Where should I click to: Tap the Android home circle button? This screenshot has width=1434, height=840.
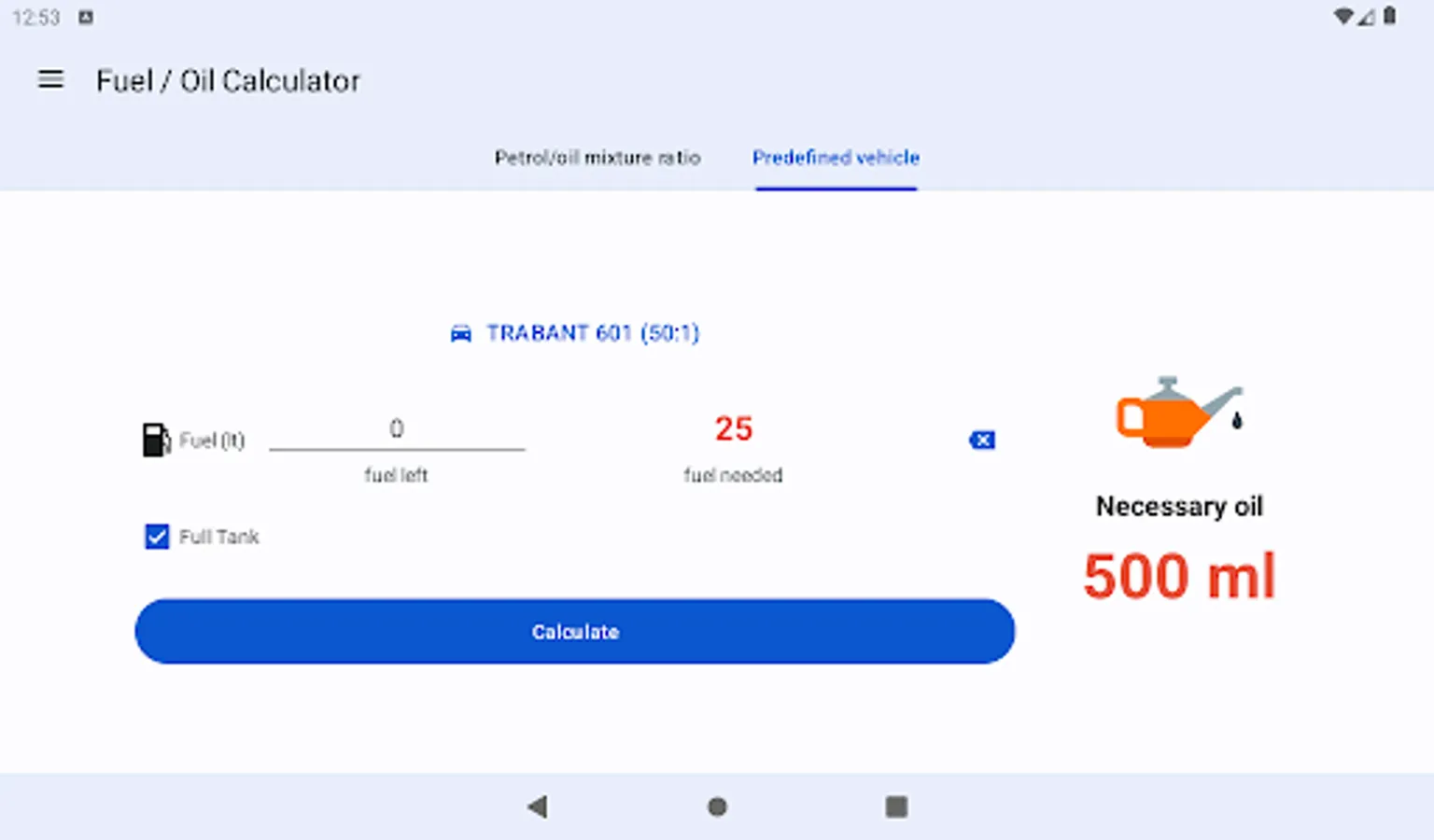(x=717, y=806)
